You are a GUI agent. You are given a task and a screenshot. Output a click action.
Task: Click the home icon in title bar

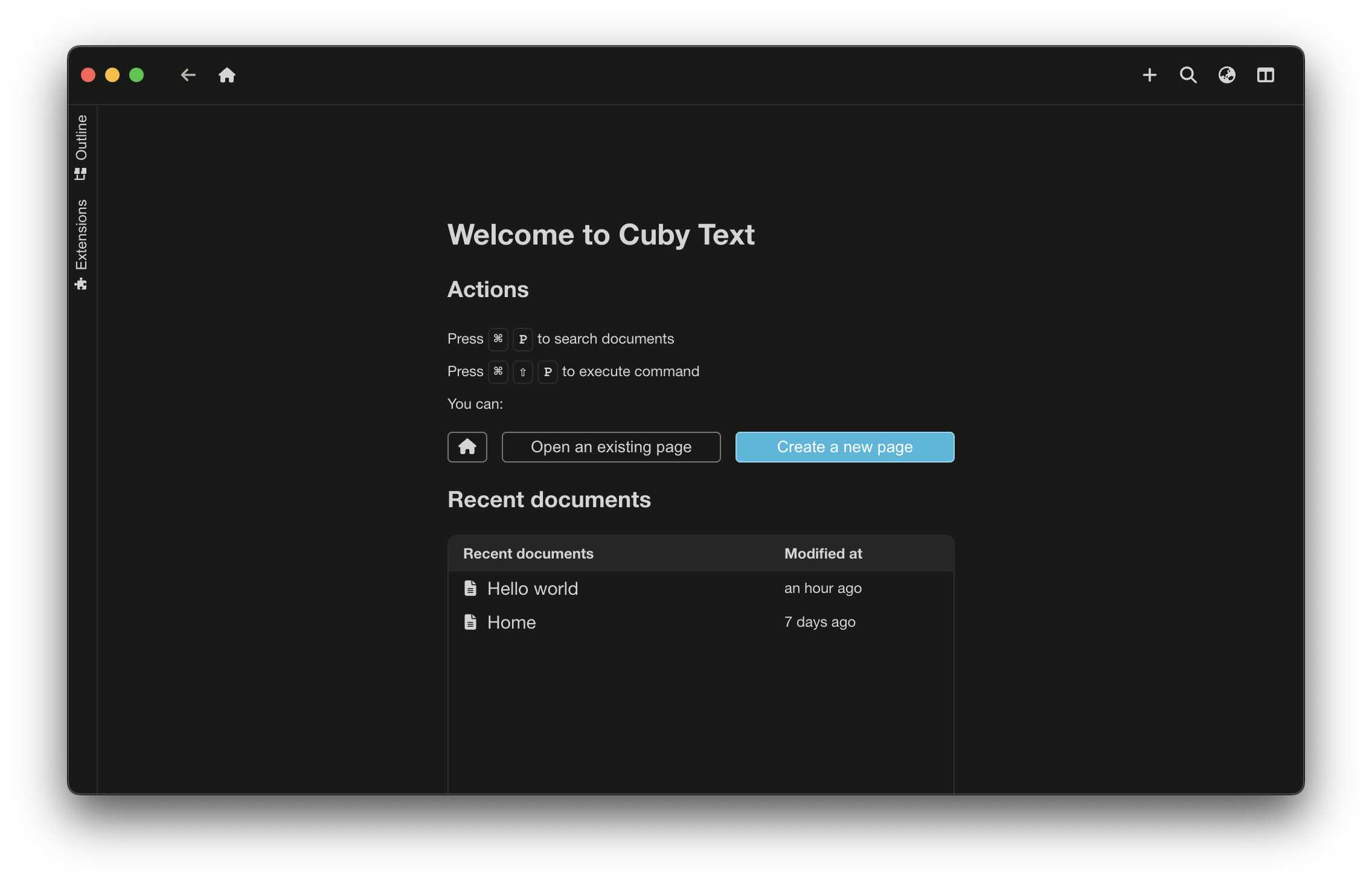tap(227, 75)
